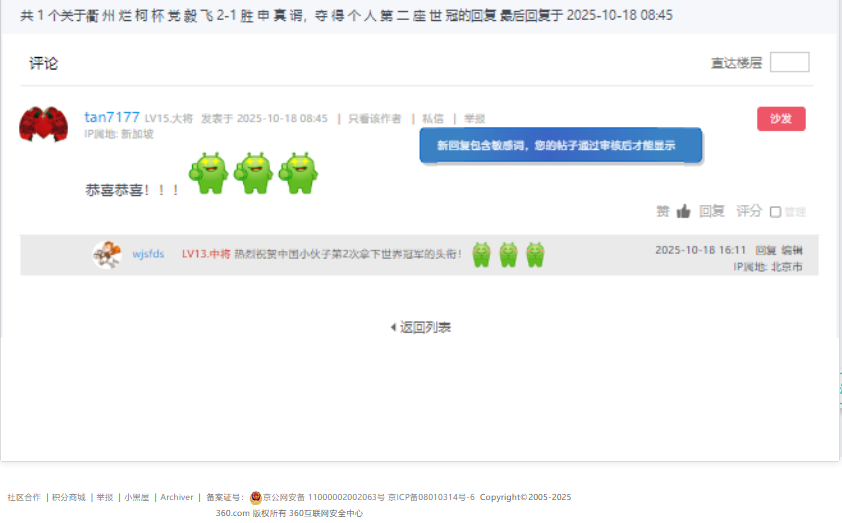Click tan7177's red avatar image
This screenshot has height=523, width=842.
[x=43, y=124]
